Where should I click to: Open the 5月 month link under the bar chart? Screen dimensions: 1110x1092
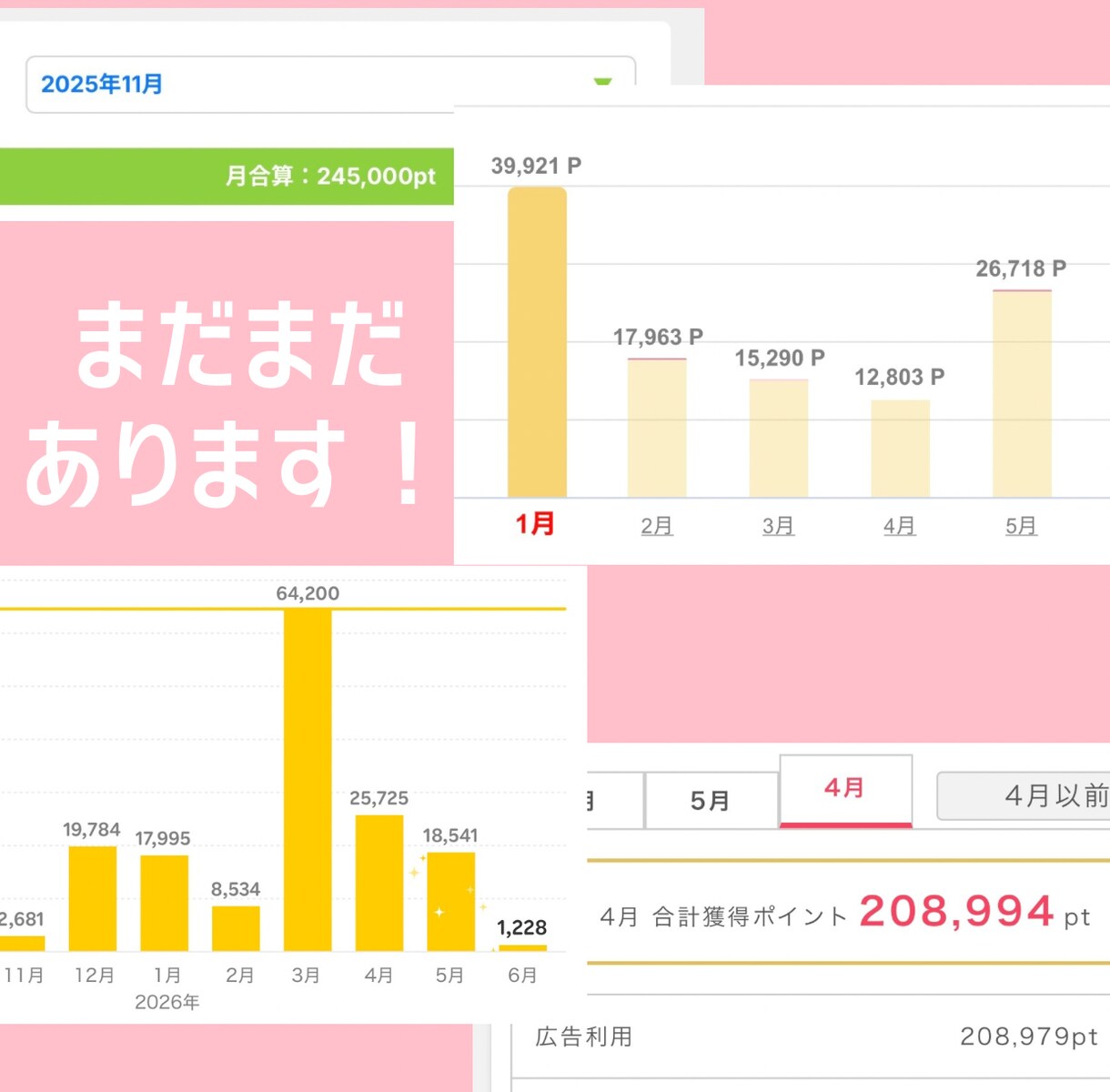1022,526
